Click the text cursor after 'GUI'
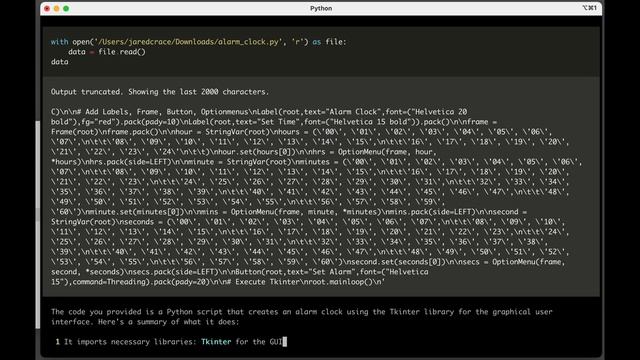The image size is (640, 360). tap(285, 342)
